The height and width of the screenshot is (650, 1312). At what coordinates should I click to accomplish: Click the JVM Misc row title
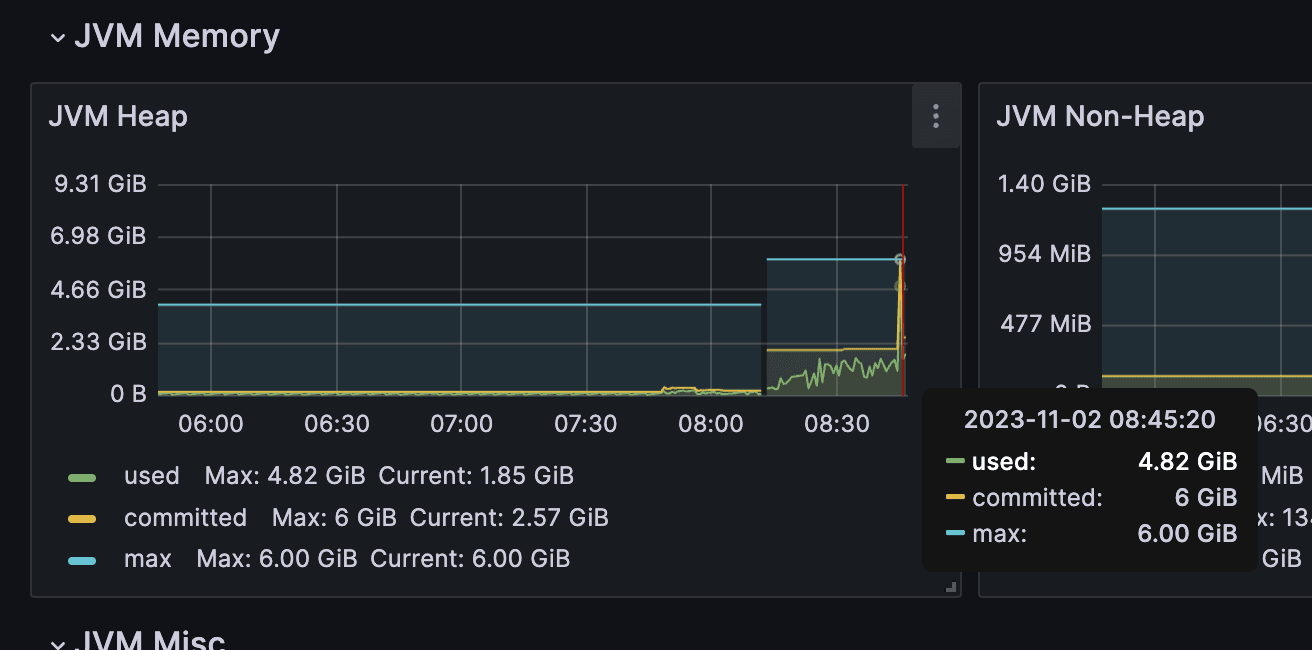click(150, 641)
